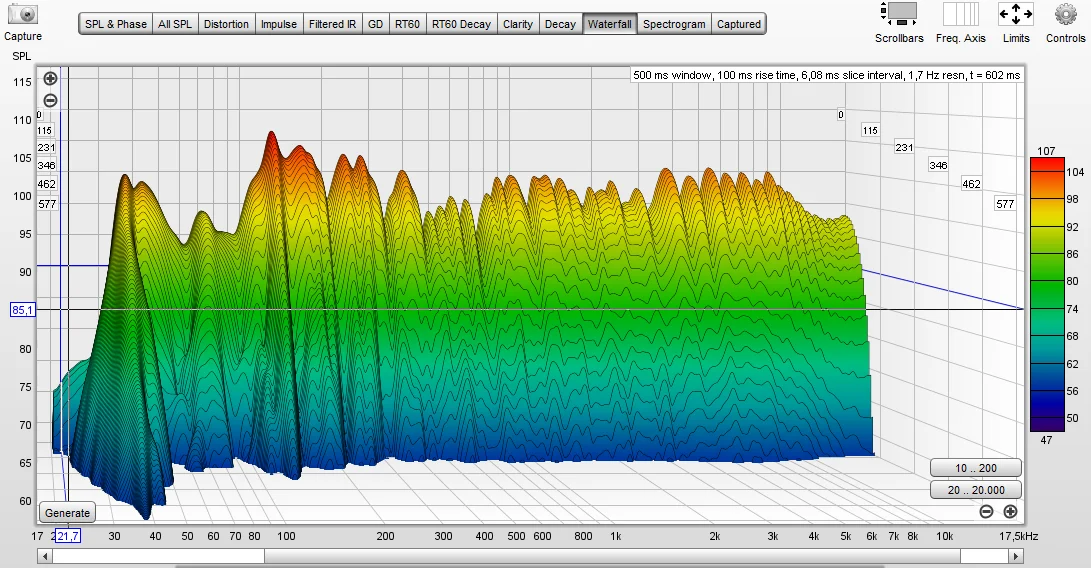Switch to Clarity tab
The image size is (1091, 568).
point(518,24)
